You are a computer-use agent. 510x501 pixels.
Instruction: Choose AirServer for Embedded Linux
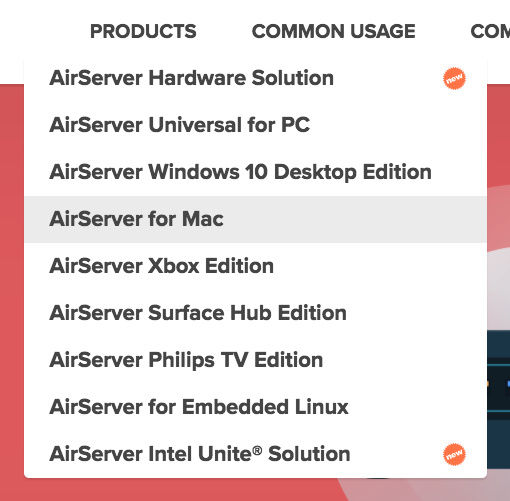[x=256, y=407]
